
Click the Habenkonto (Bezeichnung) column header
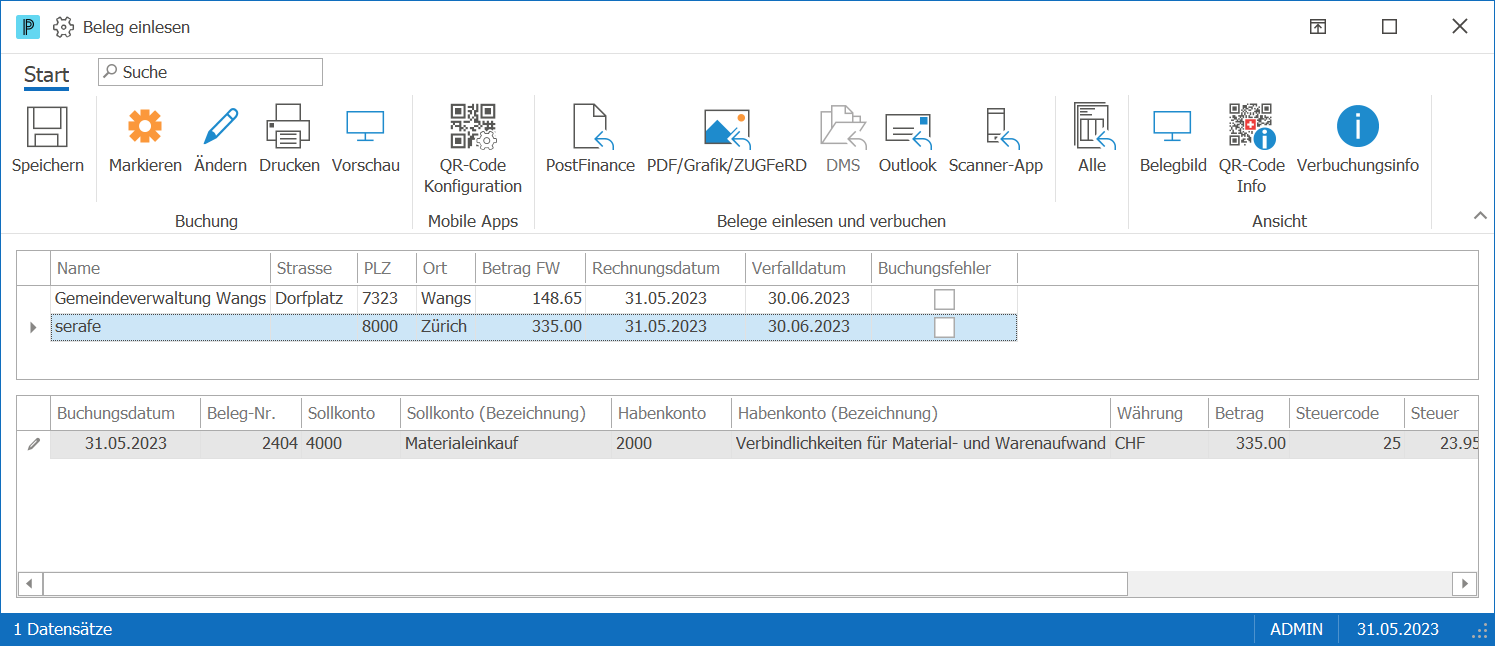tap(920, 413)
